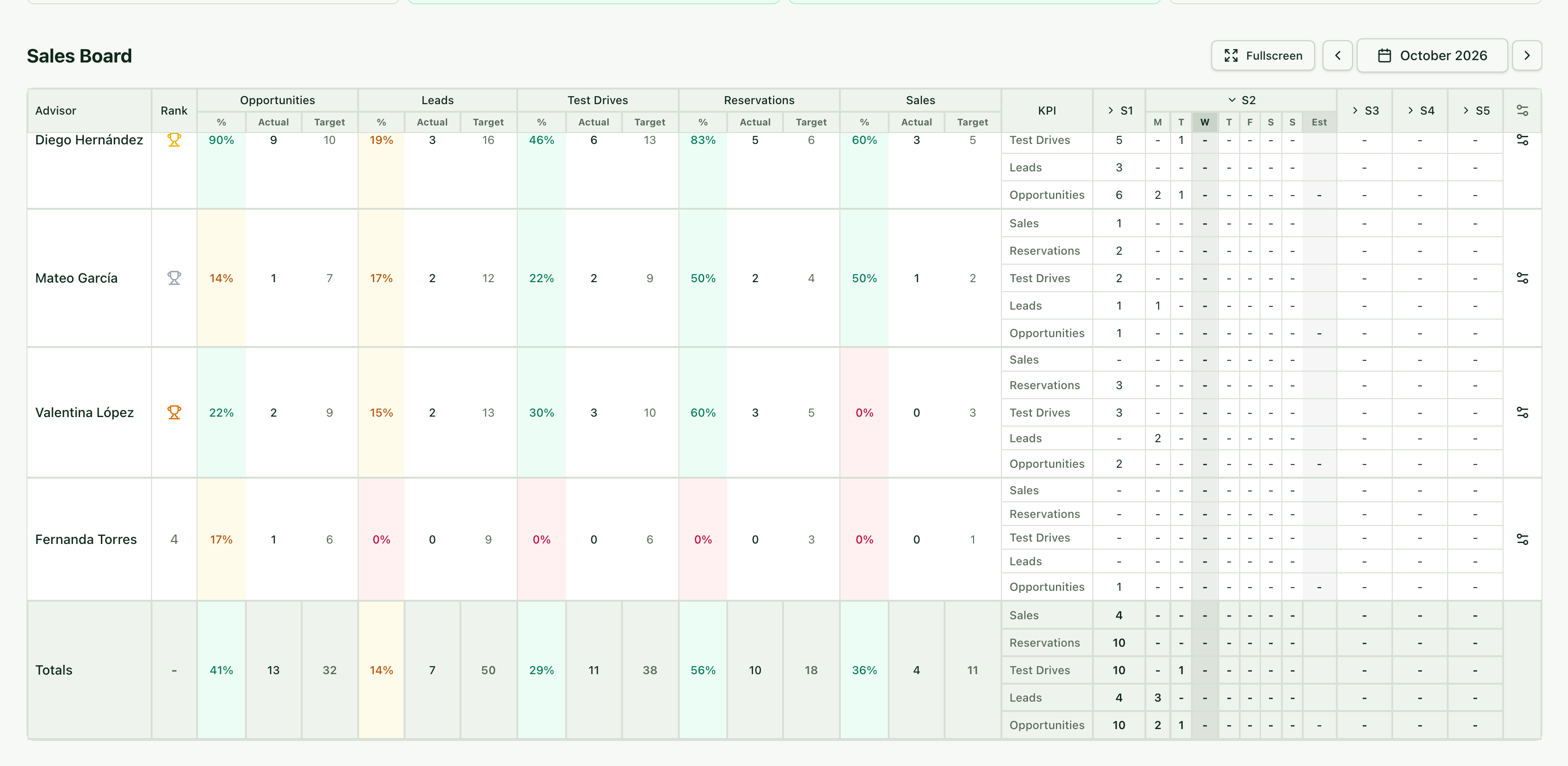Click the KPI column header

(x=1047, y=111)
